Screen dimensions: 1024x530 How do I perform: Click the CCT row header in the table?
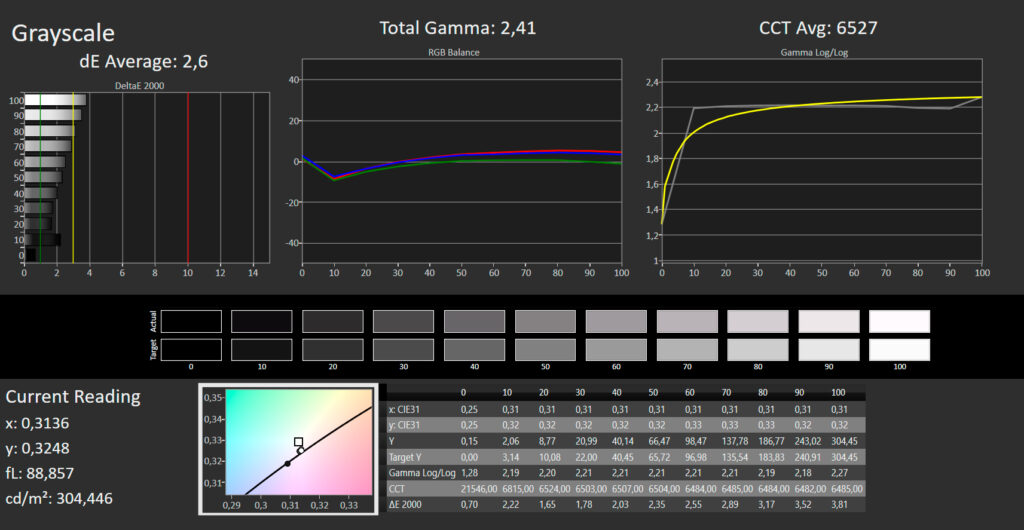(x=396, y=489)
